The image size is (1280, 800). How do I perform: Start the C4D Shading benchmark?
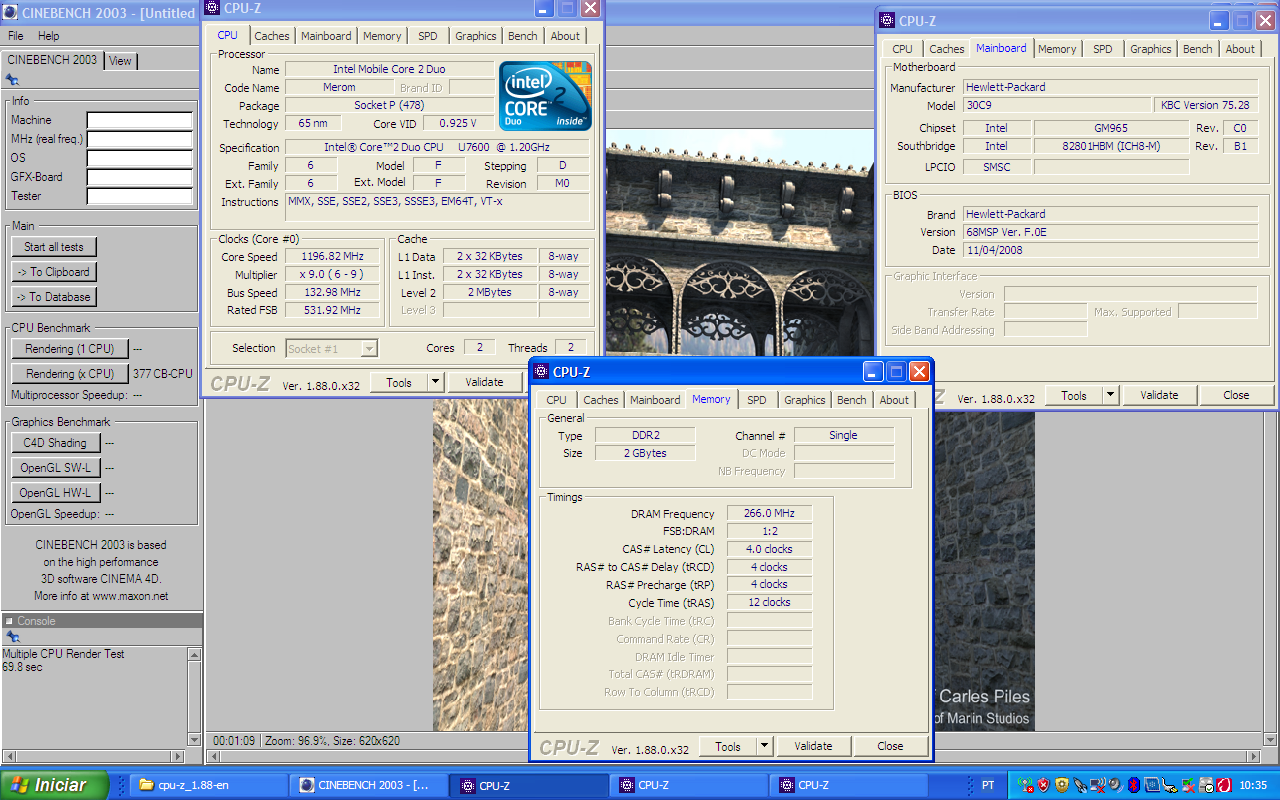55,443
